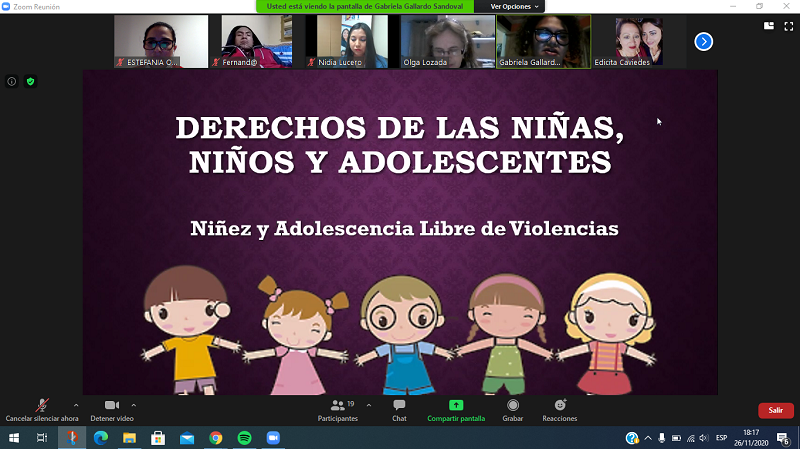Expand audio options arrow beside microphone

pos(76,405)
